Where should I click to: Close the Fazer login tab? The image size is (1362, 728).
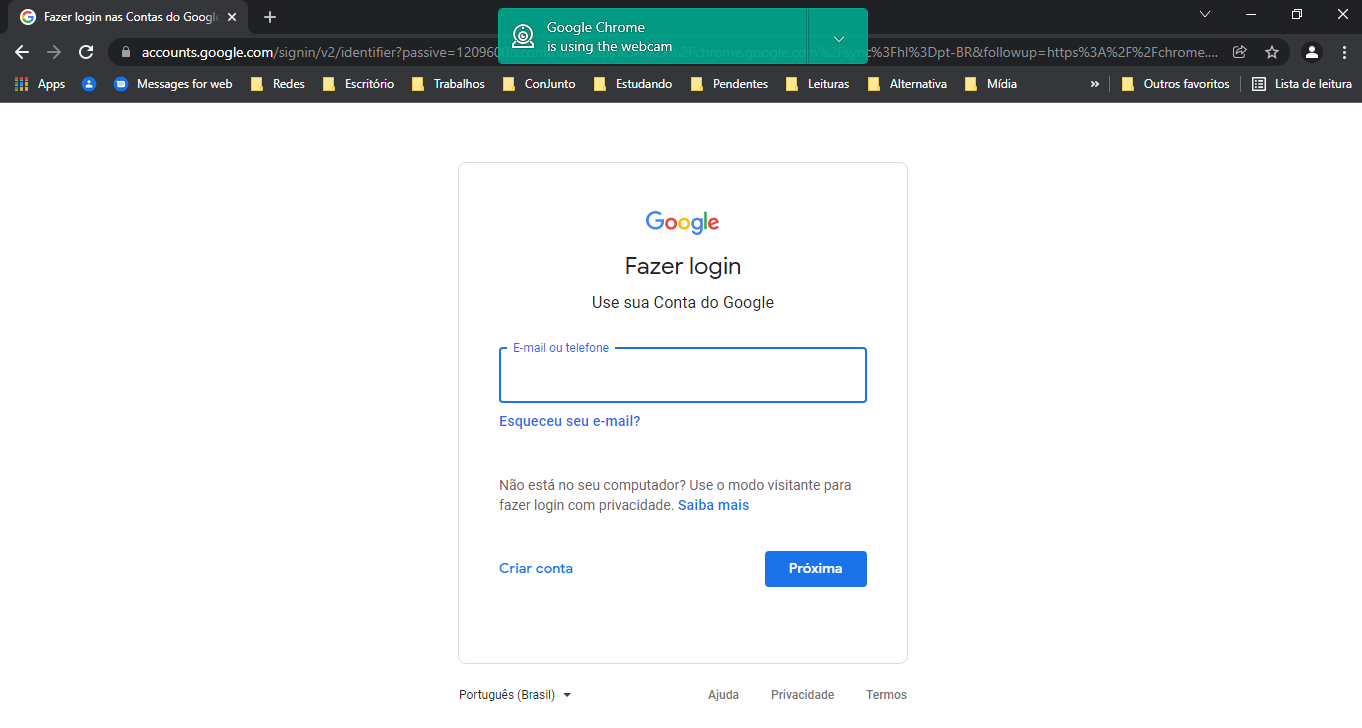pyautogui.click(x=231, y=17)
